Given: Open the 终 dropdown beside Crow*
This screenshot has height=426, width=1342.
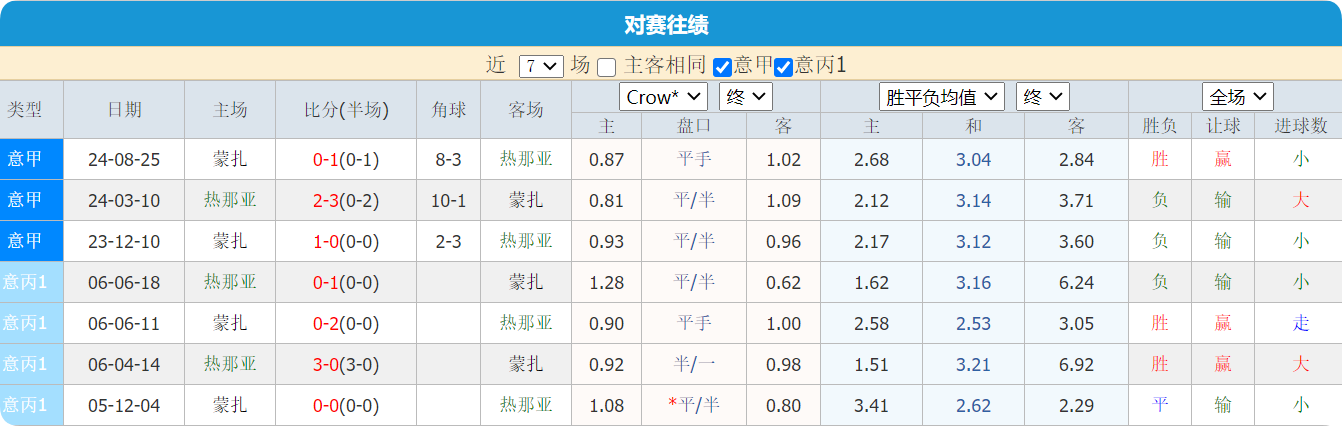Looking at the screenshot, I should click(745, 97).
